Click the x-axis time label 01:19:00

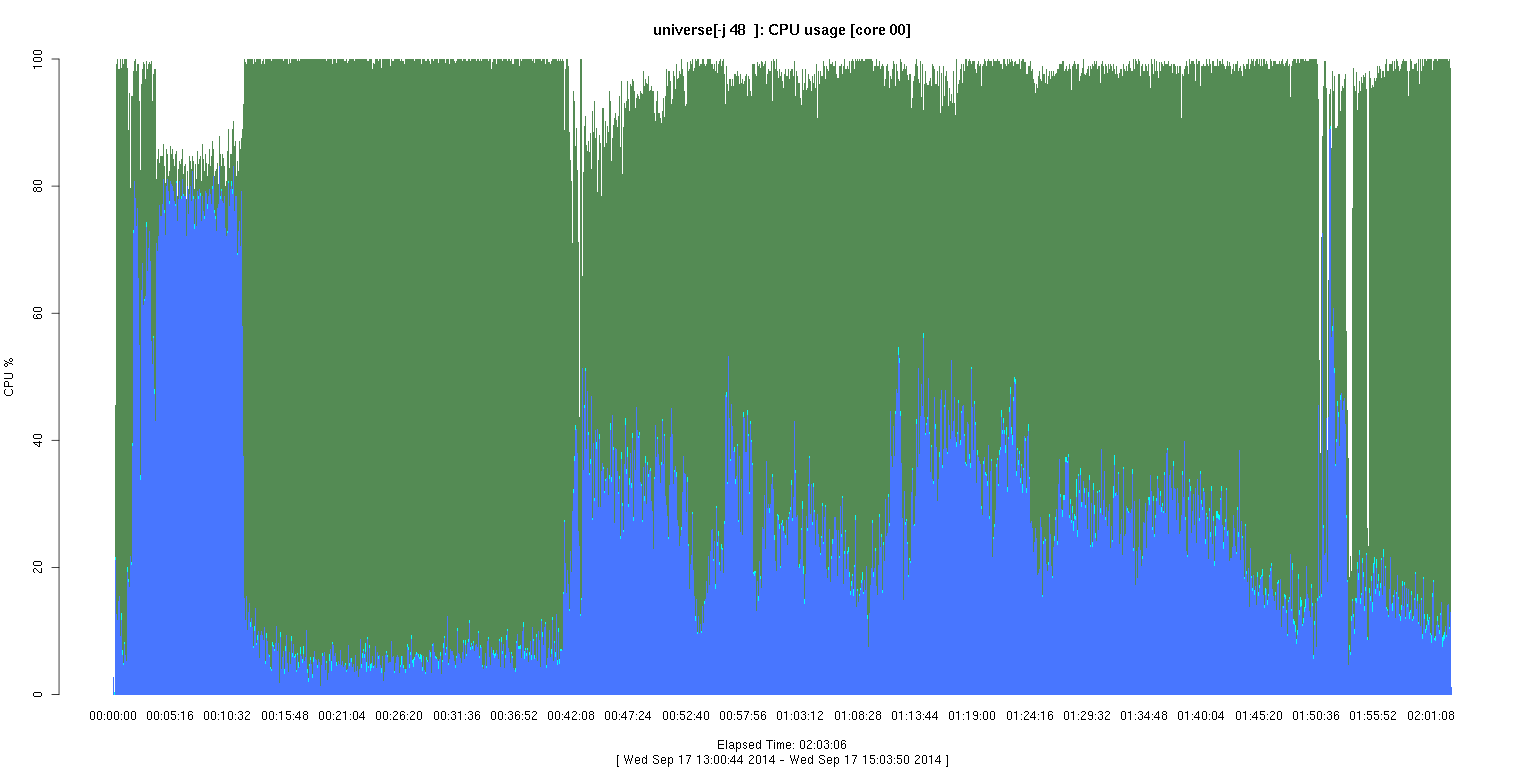pyautogui.click(x=973, y=716)
